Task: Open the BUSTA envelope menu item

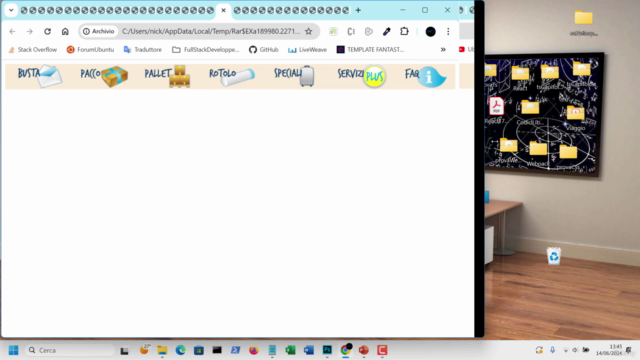Action: click(x=40, y=76)
